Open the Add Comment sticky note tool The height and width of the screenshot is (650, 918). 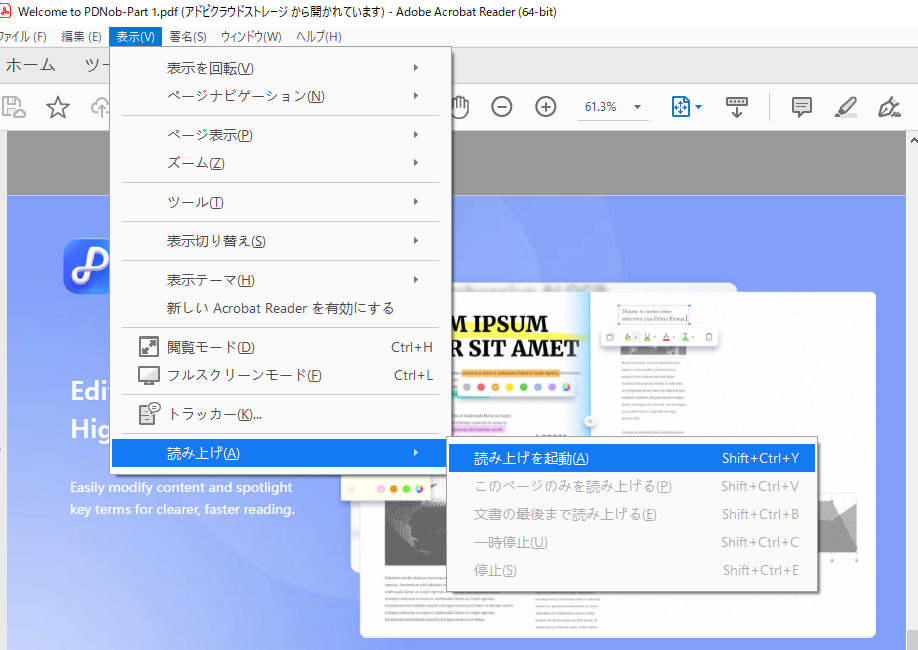(x=801, y=106)
